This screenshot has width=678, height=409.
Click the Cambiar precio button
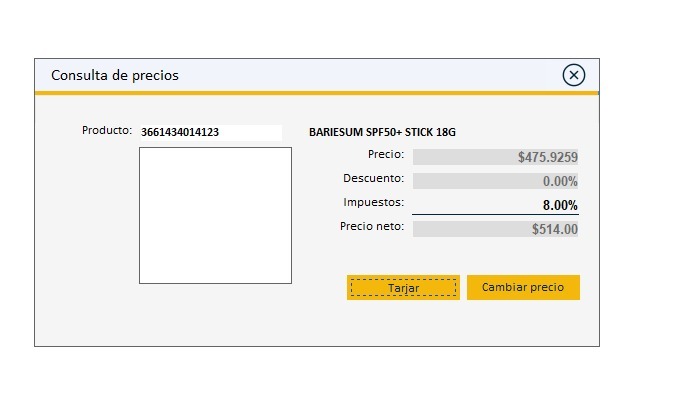[x=523, y=288]
